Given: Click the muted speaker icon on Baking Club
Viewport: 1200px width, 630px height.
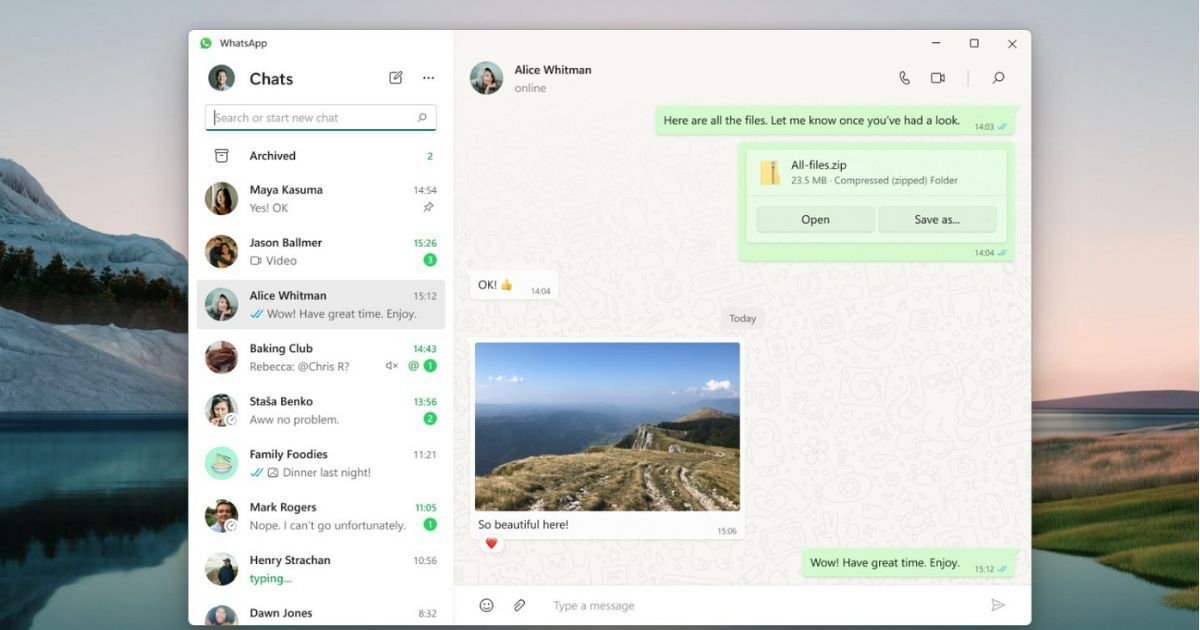Looking at the screenshot, I should click(x=392, y=366).
